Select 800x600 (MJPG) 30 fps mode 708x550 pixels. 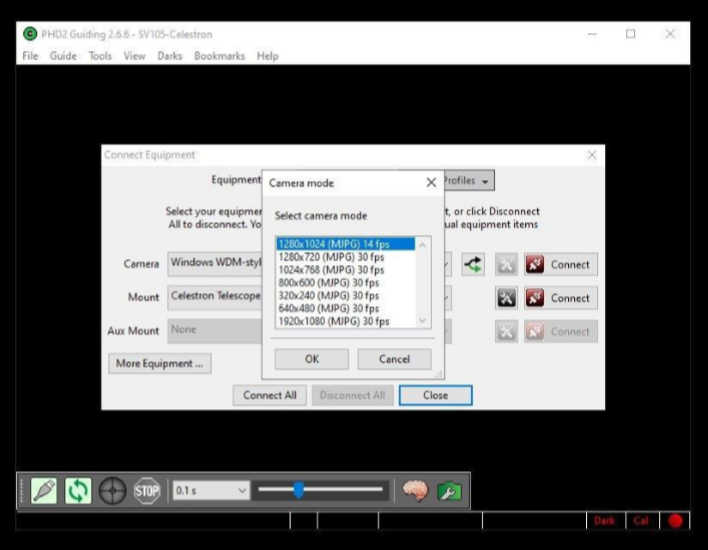click(x=345, y=283)
